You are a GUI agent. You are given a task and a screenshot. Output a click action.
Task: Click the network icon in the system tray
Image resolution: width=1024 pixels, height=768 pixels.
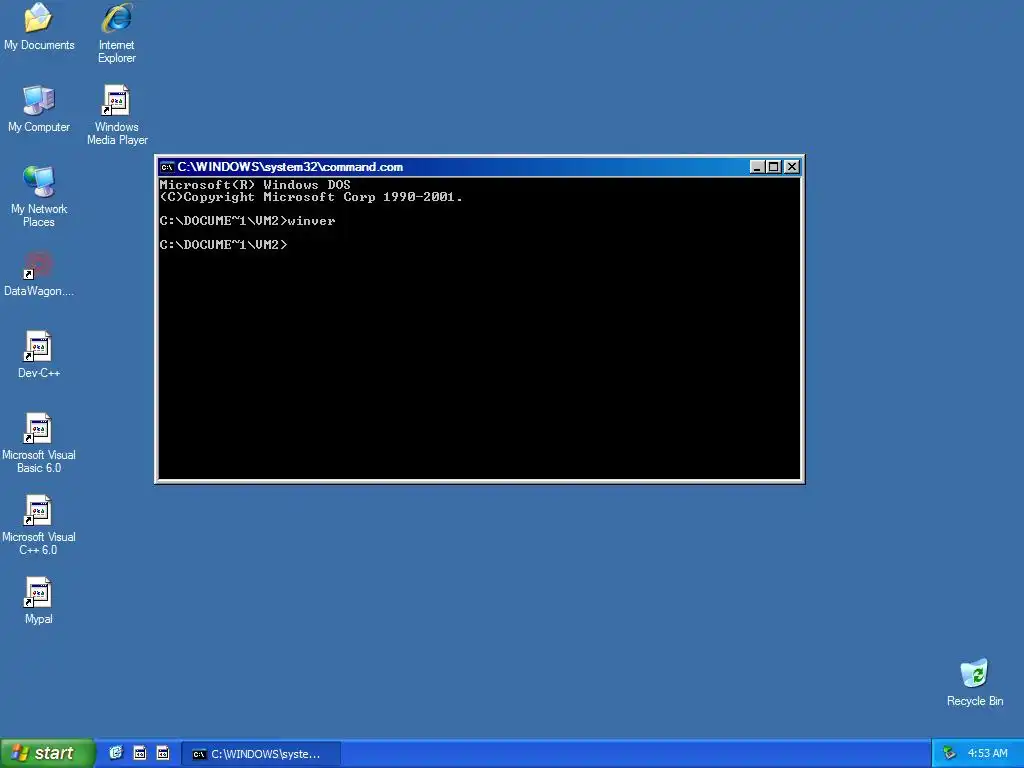click(x=949, y=754)
